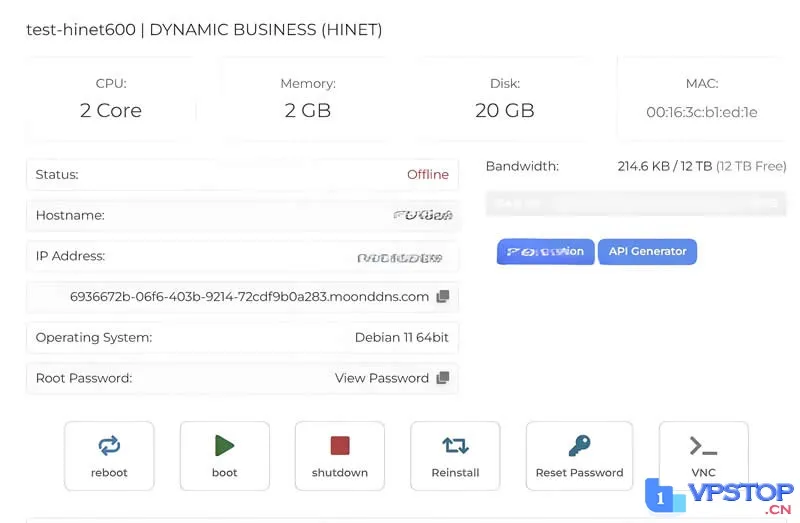This screenshot has width=800, height=523.
Task: Copy the moonddns.com hostname with copy icon
Action: (443, 296)
